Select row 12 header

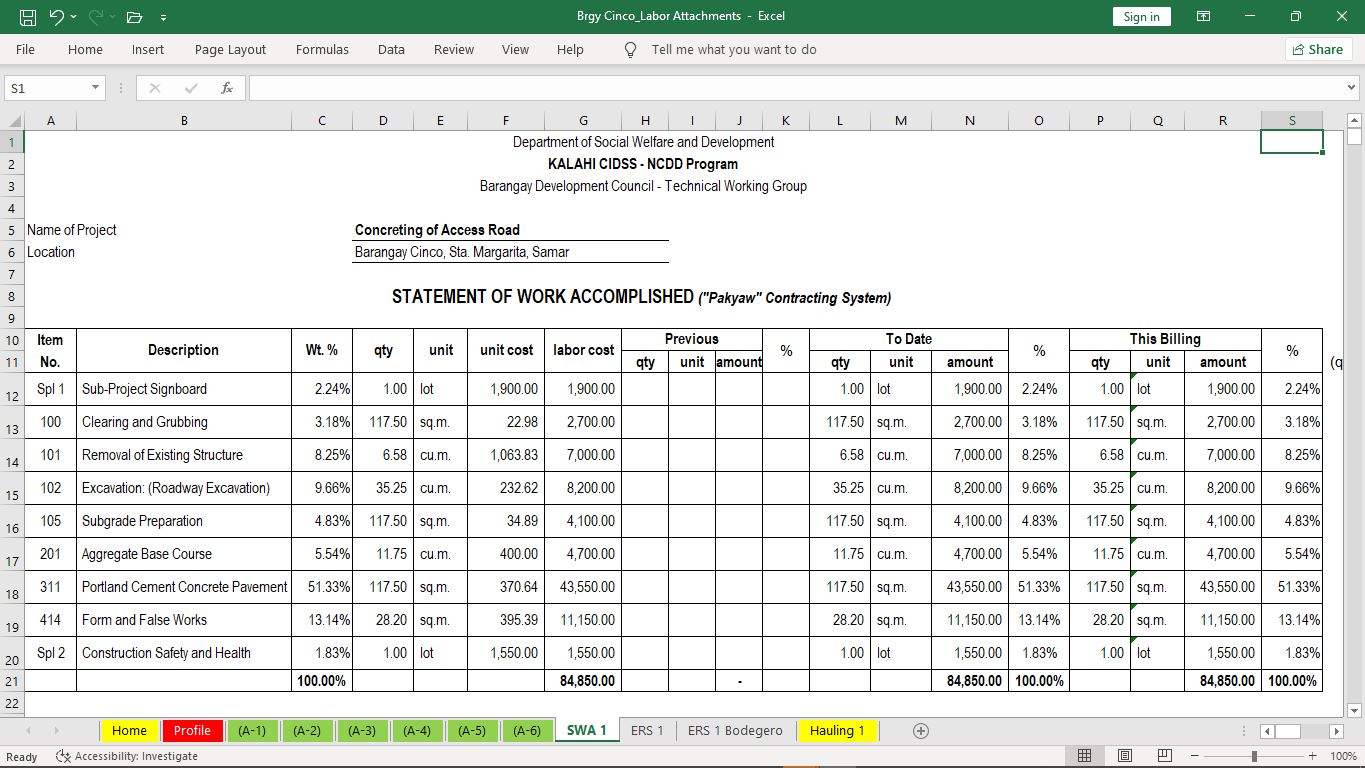tap(12, 389)
